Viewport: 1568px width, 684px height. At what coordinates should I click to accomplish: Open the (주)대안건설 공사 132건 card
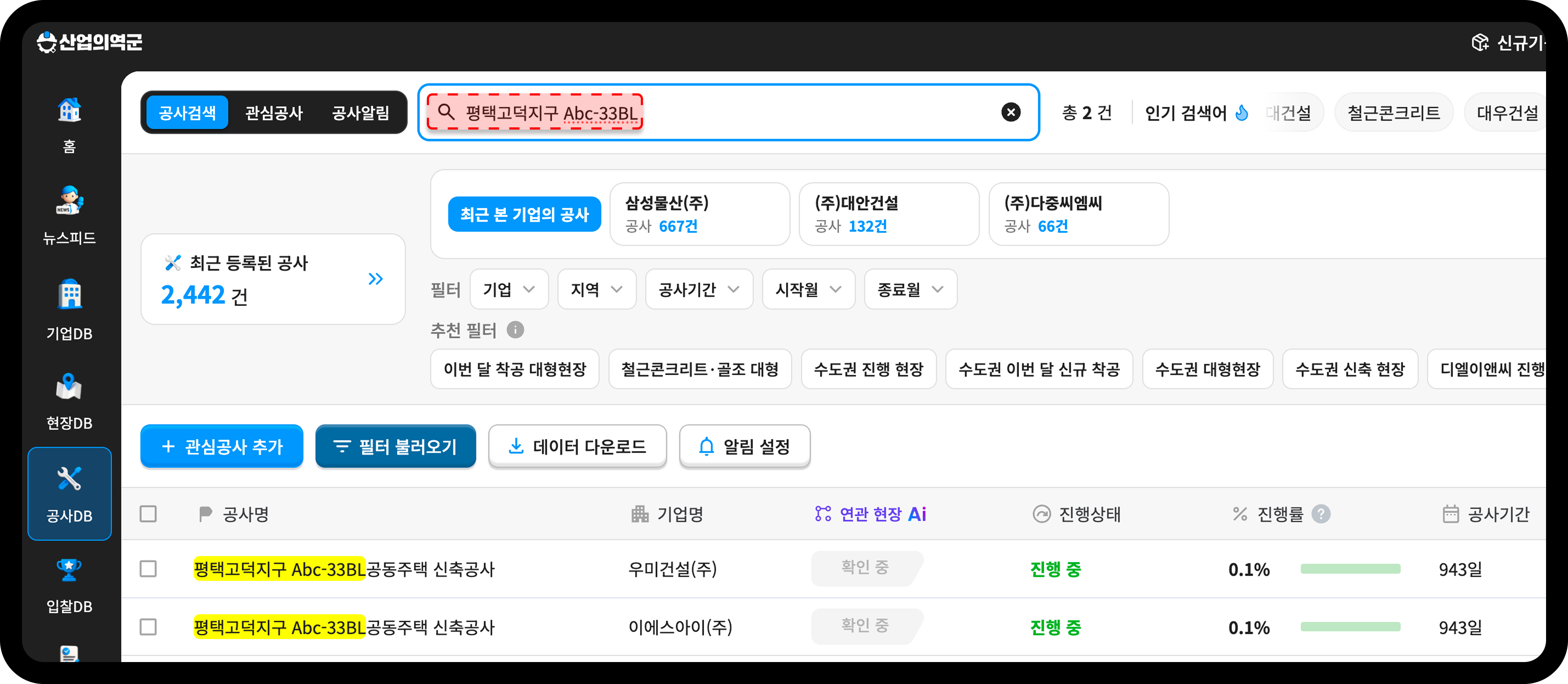coord(889,214)
